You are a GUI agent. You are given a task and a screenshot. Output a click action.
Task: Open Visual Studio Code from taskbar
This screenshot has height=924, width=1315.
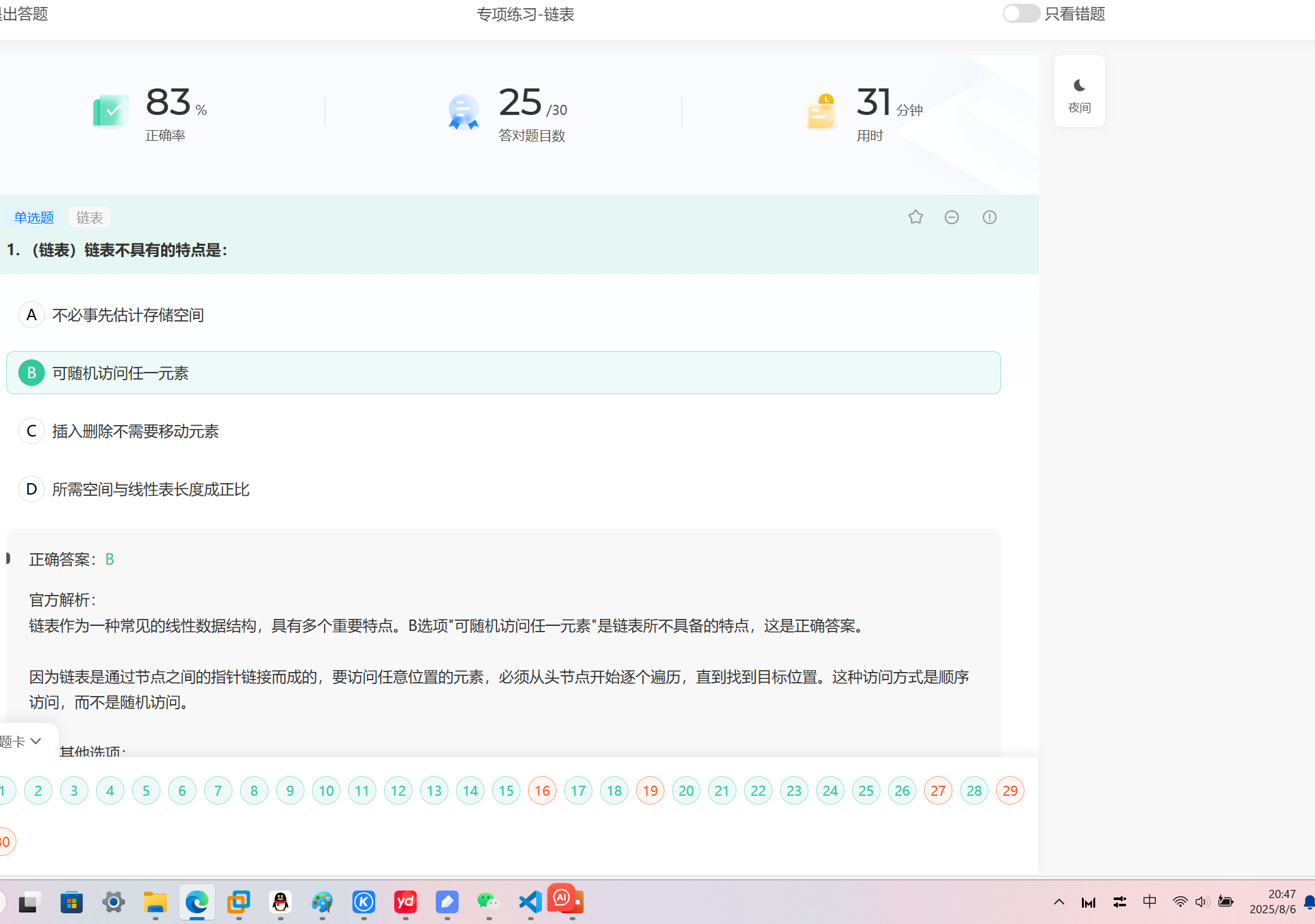[530, 902]
